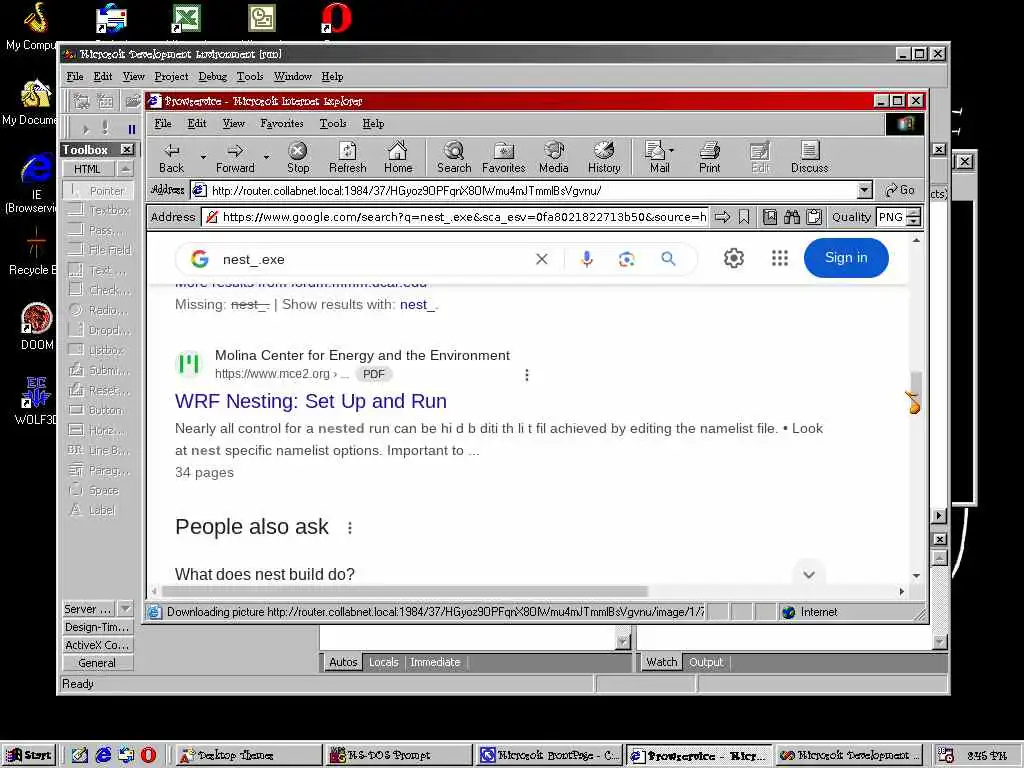Open the ActiveX Controls tab in Toolbox
Screen dimensions: 1024x768
pos(97,645)
